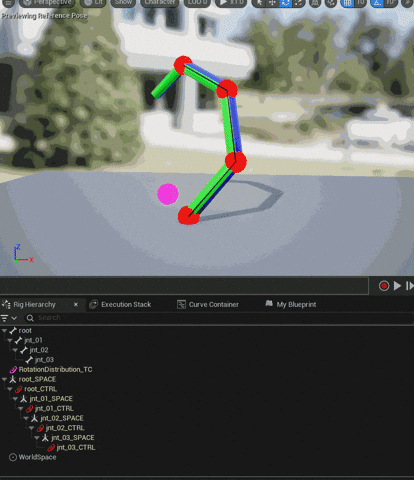
Task: Click the jnt_02_CTRL red control icon
Action: (40, 428)
